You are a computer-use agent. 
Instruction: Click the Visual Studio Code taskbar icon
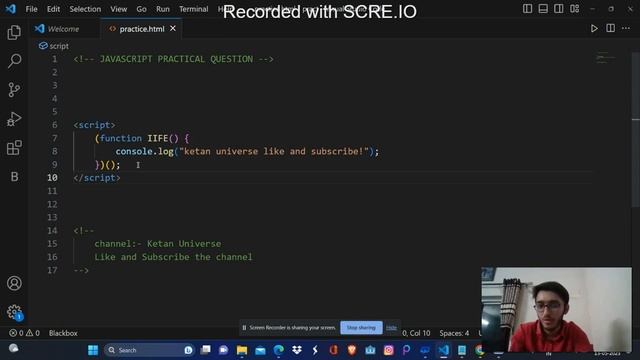click(443, 350)
